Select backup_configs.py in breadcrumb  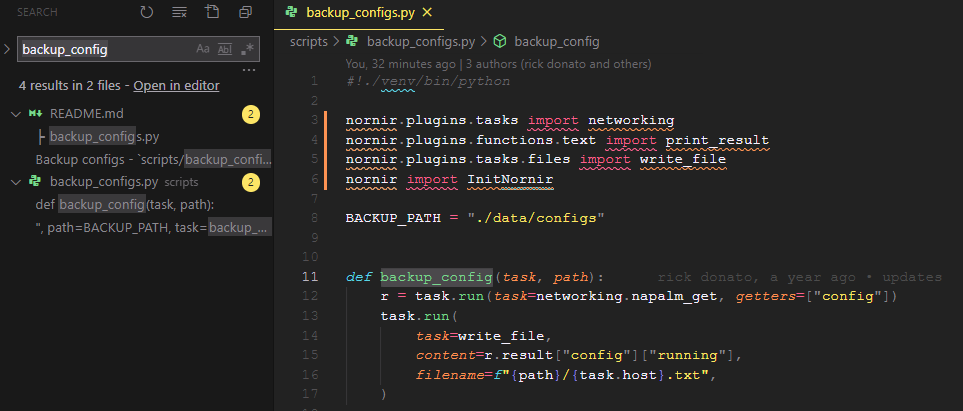421,42
